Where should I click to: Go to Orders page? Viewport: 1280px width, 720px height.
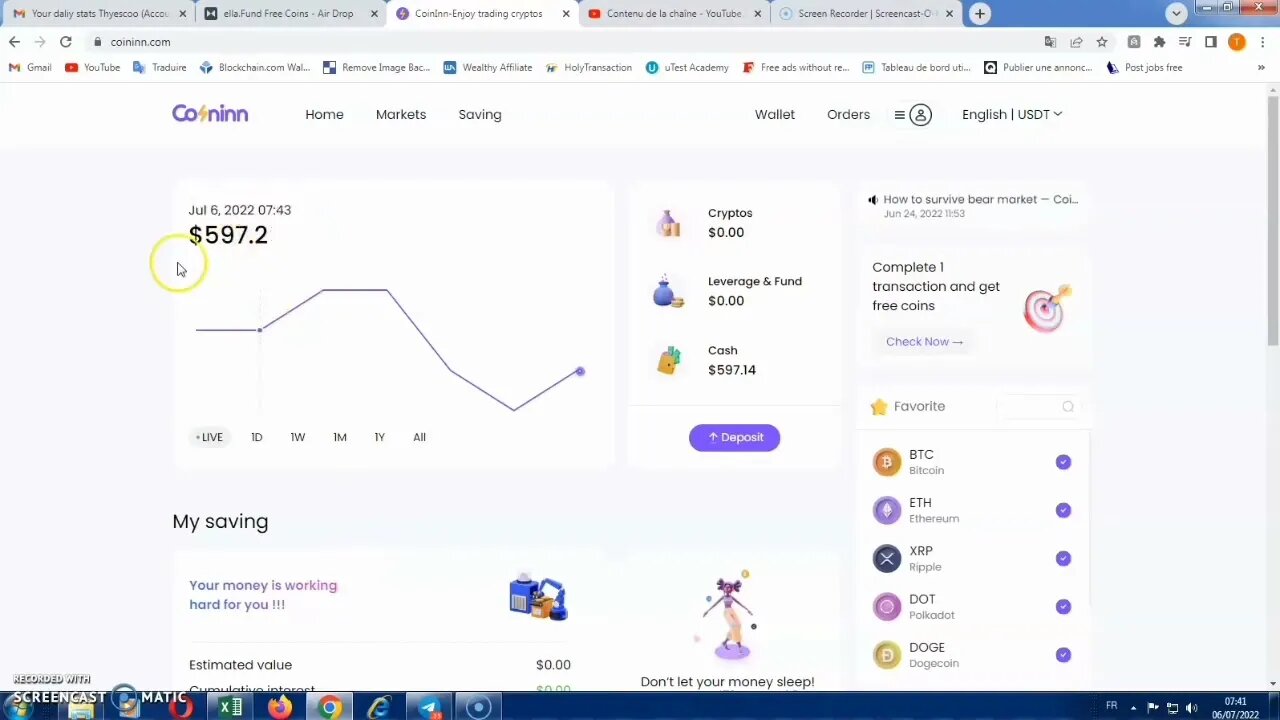tap(848, 114)
